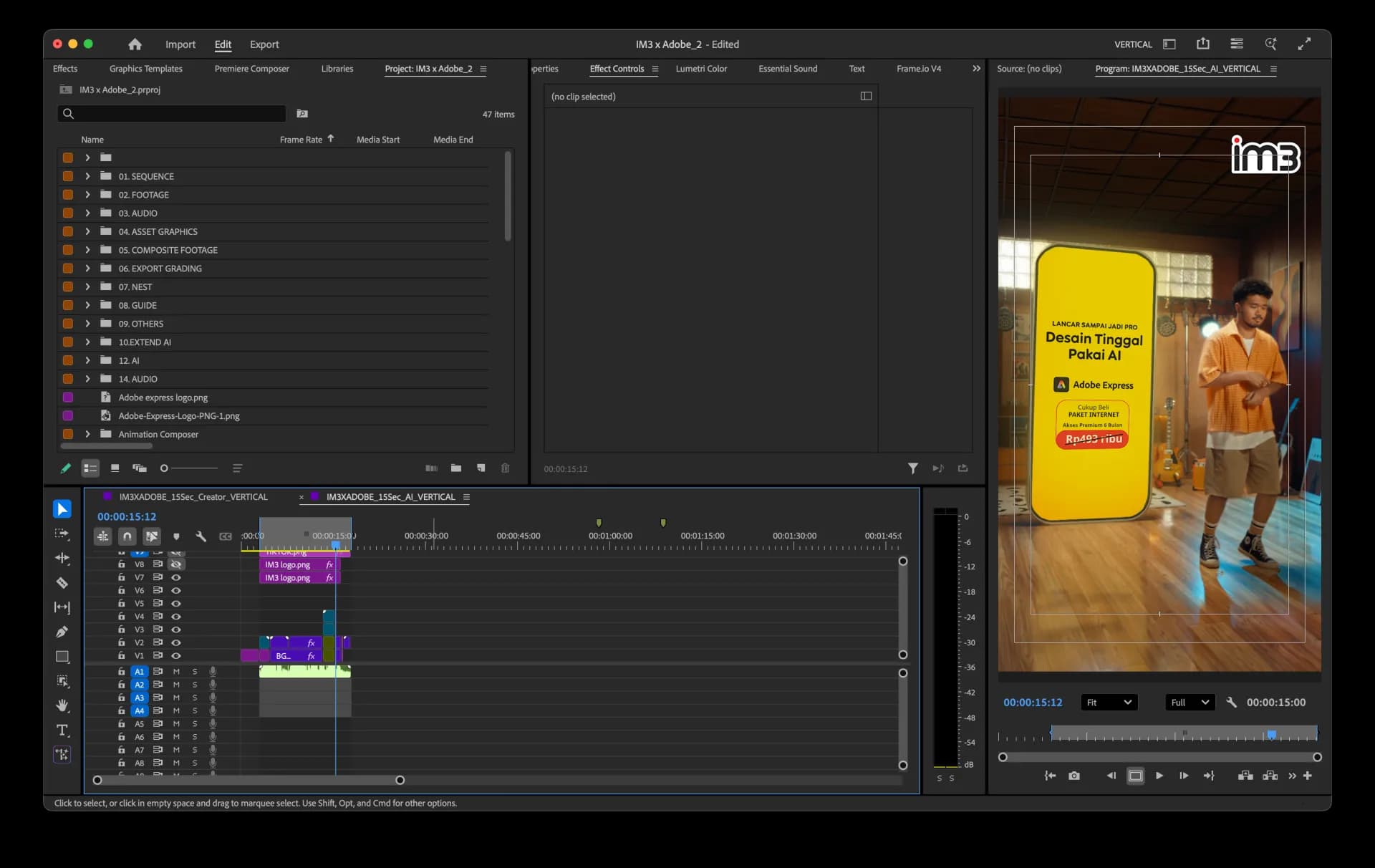This screenshot has width=1375, height=868.
Task: Click Import in the header bar
Action: coord(180,44)
